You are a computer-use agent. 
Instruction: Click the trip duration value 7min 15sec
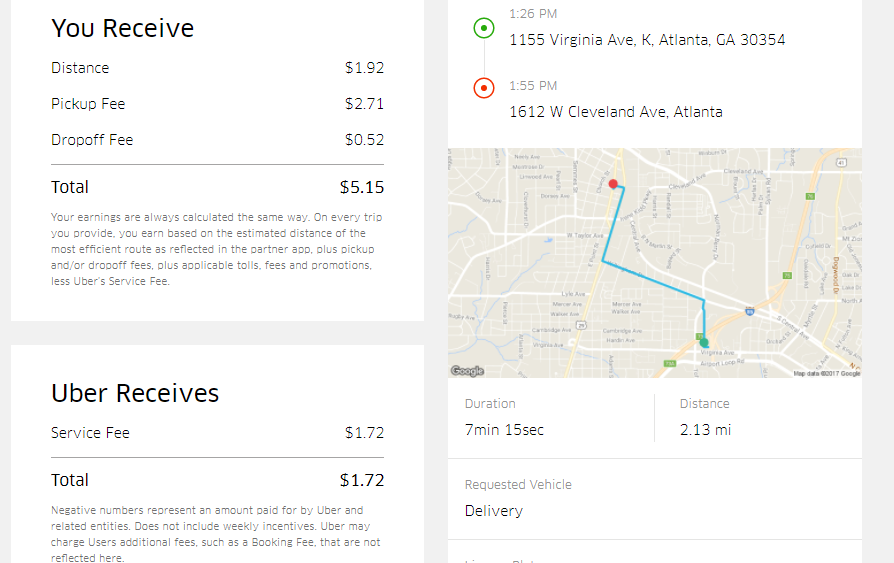pos(505,430)
